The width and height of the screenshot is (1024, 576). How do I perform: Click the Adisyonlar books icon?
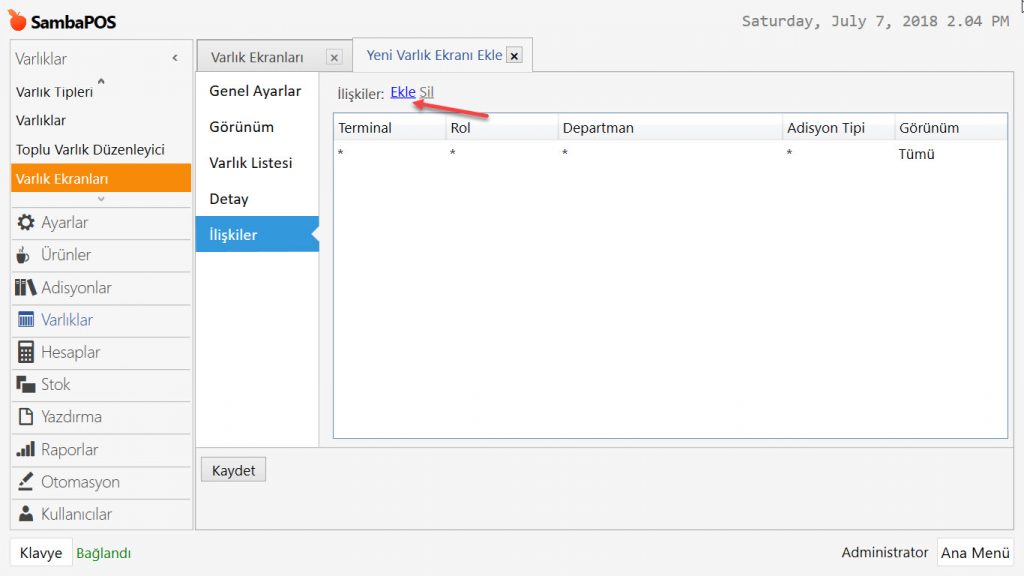click(x=26, y=288)
